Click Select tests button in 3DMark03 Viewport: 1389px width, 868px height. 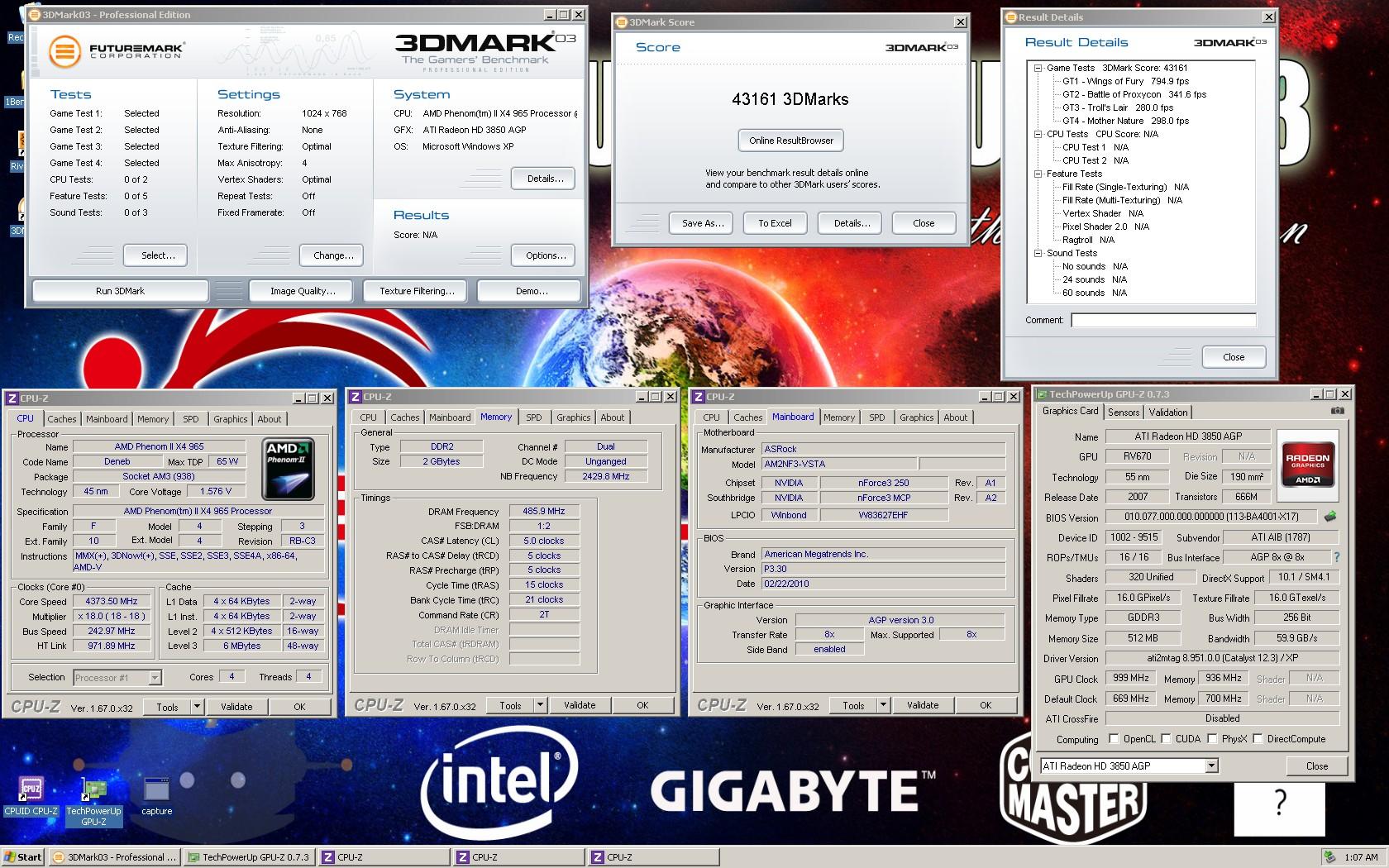(x=157, y=255)
